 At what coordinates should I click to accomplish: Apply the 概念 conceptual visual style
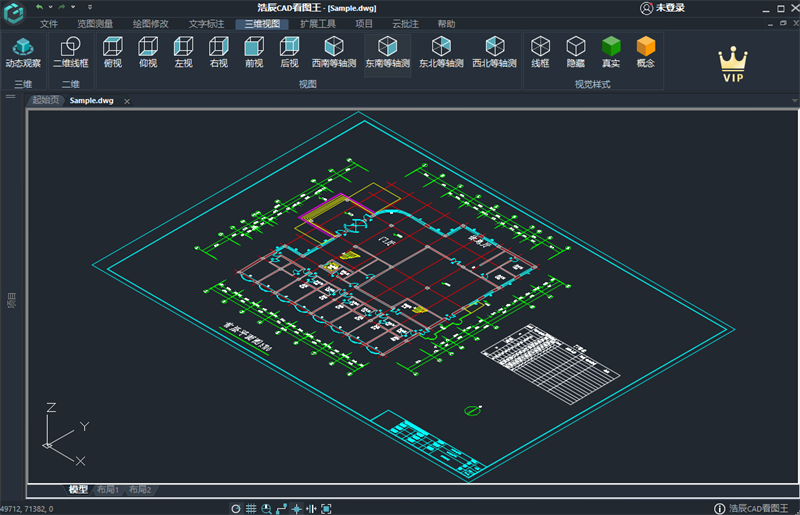[646, 51]
